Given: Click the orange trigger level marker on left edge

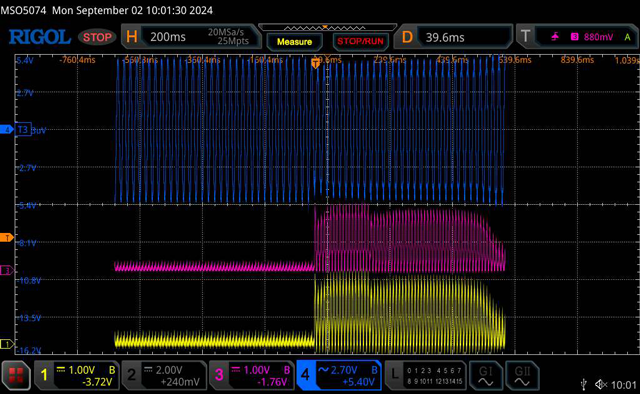Looking at the screenshot, I should [7, 238].
